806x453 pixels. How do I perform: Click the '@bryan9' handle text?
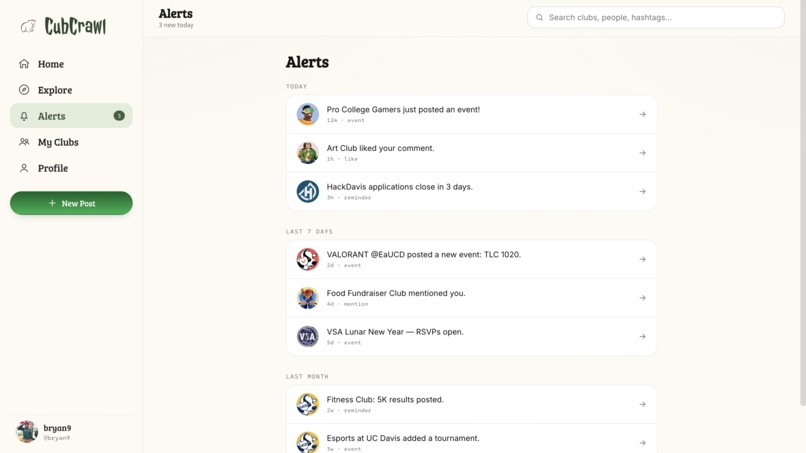coord(57,438)
